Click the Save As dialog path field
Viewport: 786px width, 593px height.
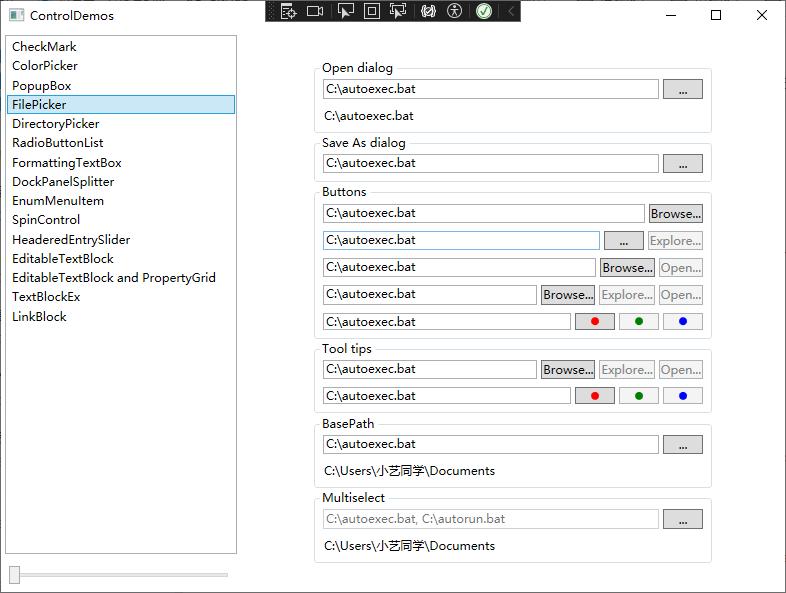coord(490,163)
